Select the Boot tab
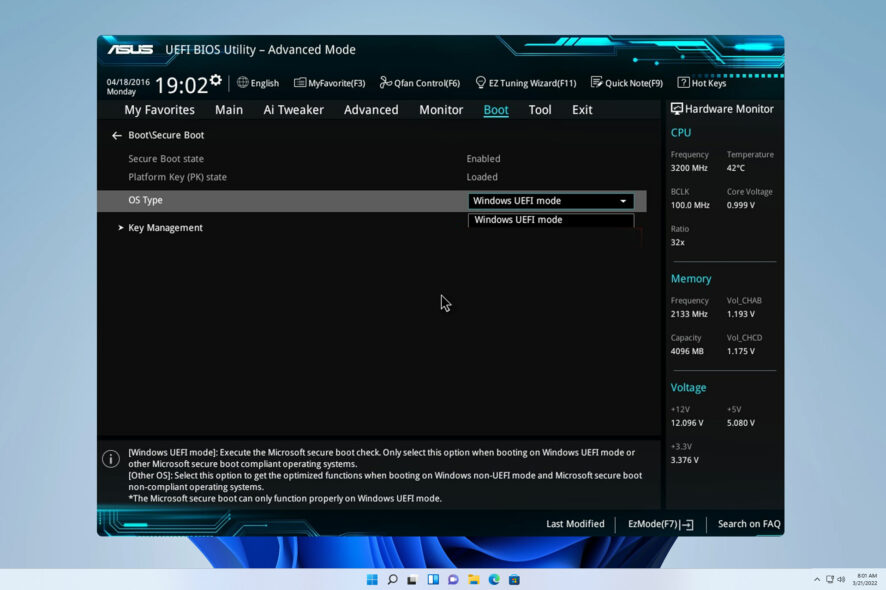886x590 pixels. point(496,110)
